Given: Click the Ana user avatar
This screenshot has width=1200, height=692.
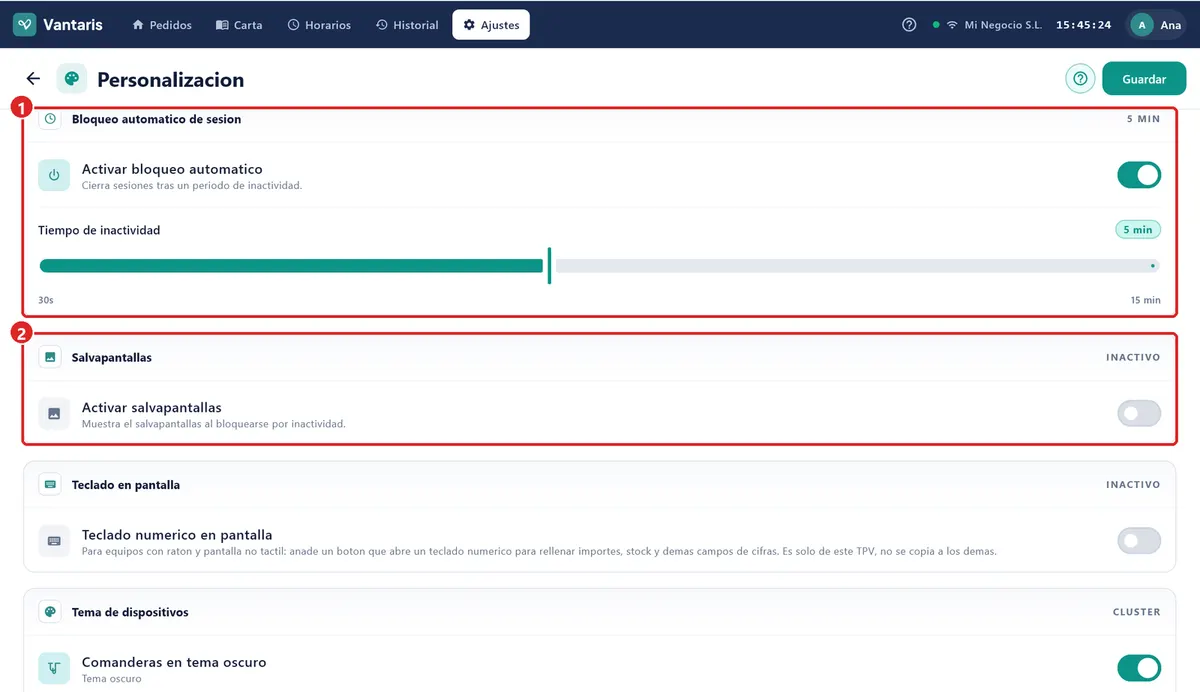Looking at the screenshot, I should [1142, 25].
